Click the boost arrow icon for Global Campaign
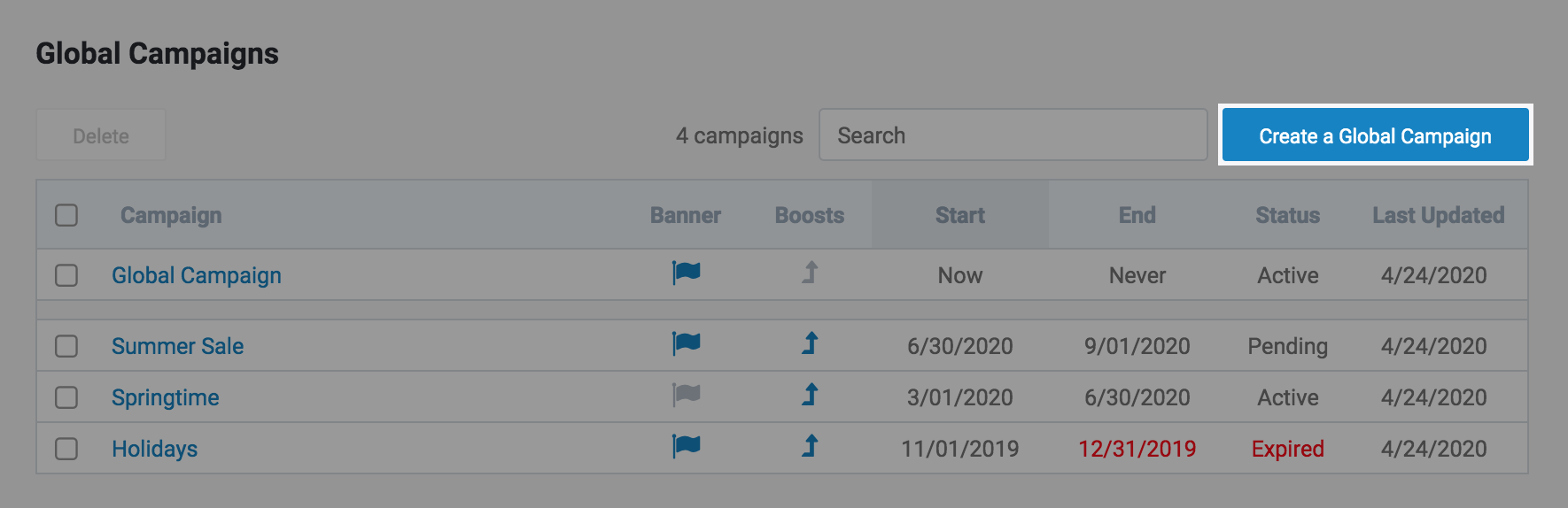Image resolution: width=1568 pixels, height=508 pixels. [810, 273]
